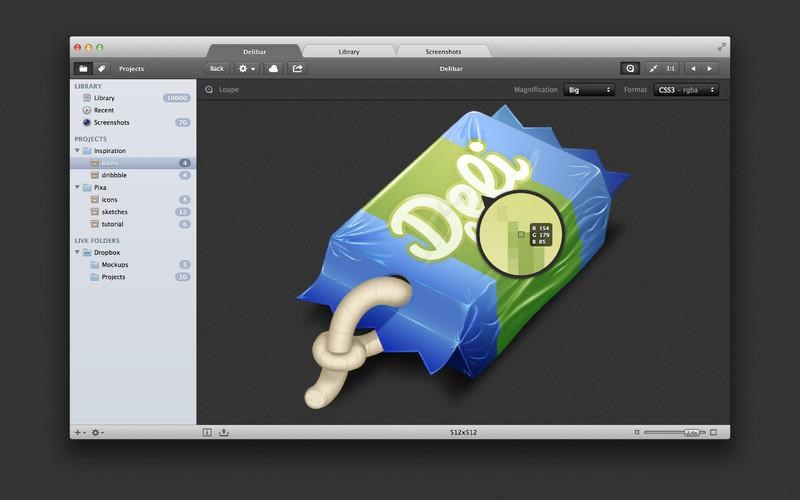The height and width of the screenshot is (500, 800).
Task: Click the cloud upload icon
Action: (x=273, y=69)
